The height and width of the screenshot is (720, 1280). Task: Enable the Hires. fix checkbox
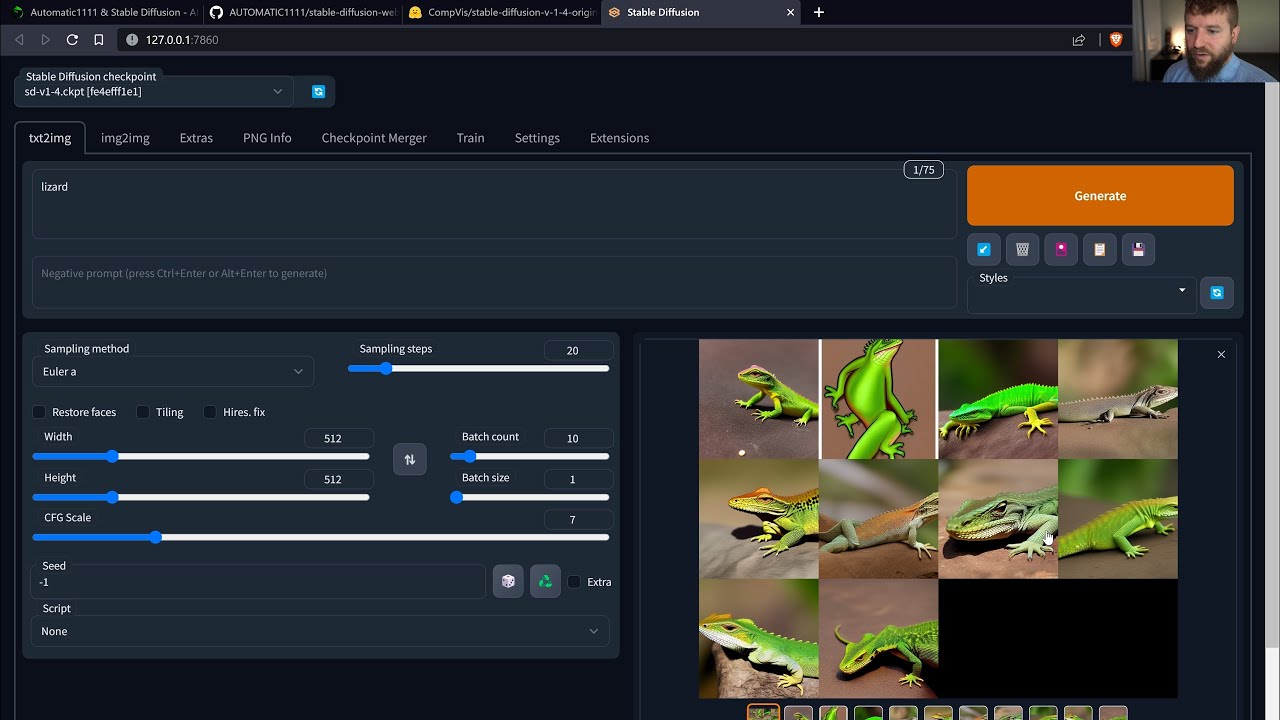(210, 412)
